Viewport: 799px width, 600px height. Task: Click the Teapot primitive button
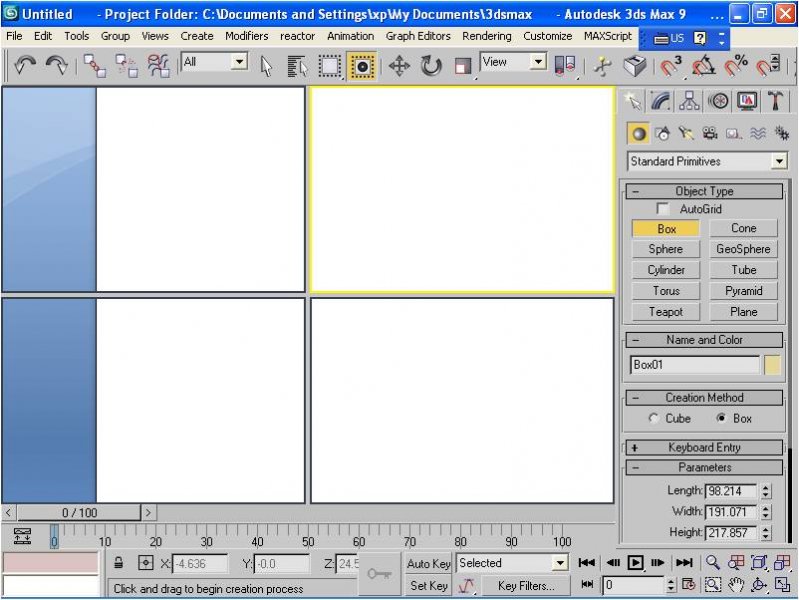click(666, 312)
